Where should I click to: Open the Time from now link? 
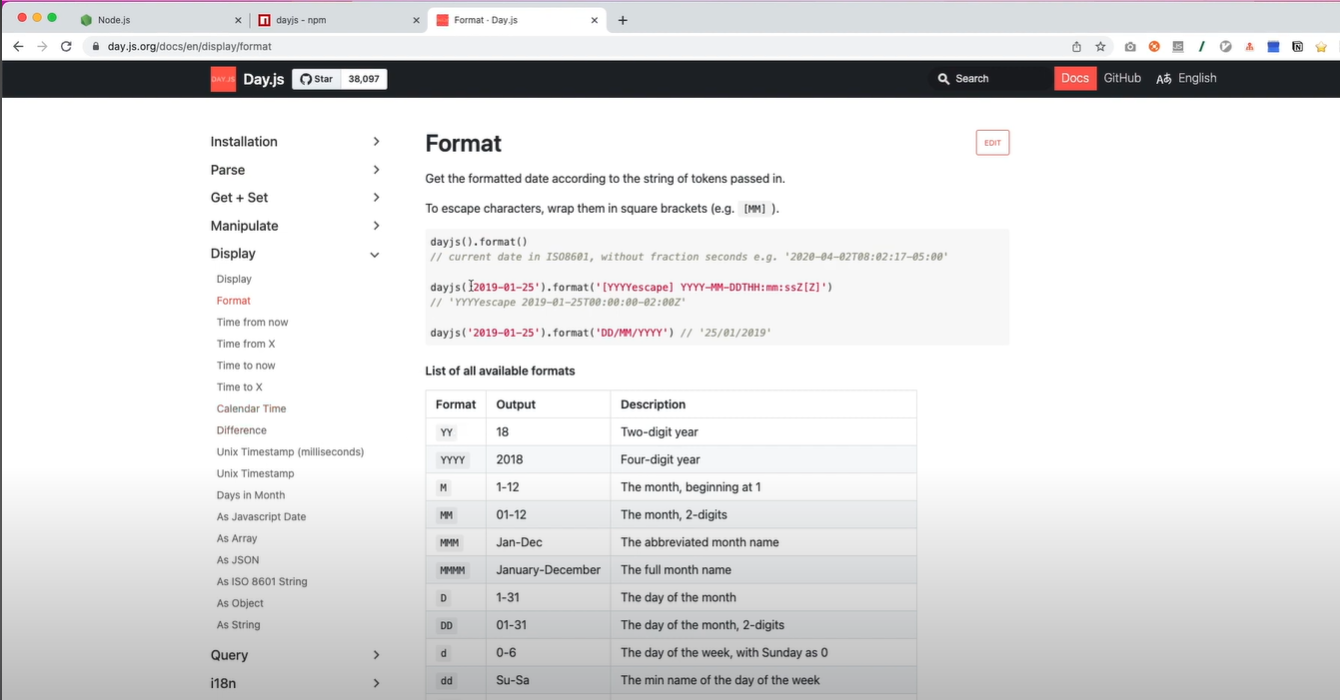252,322
